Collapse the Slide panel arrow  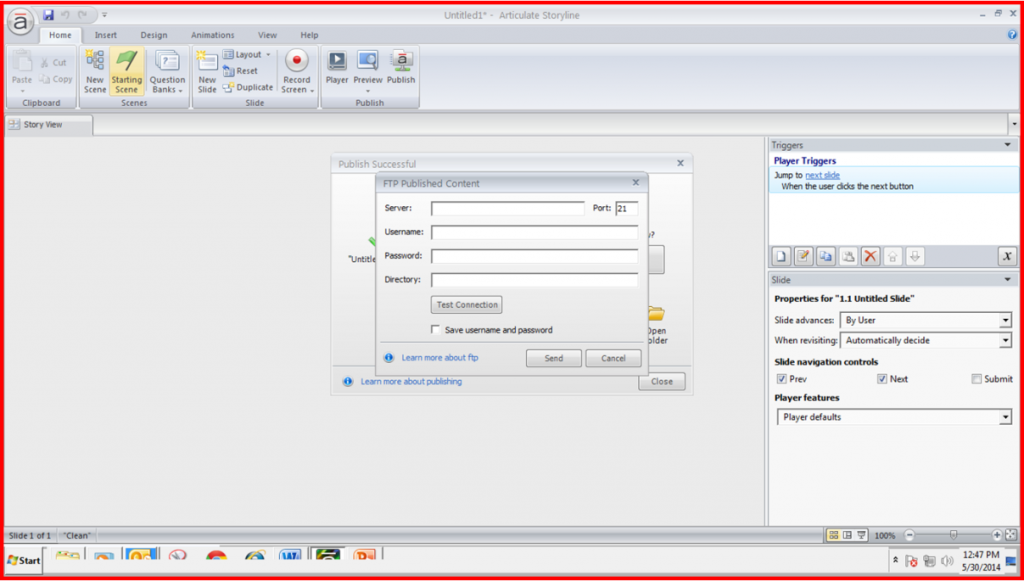click(x=1008, y=279)
